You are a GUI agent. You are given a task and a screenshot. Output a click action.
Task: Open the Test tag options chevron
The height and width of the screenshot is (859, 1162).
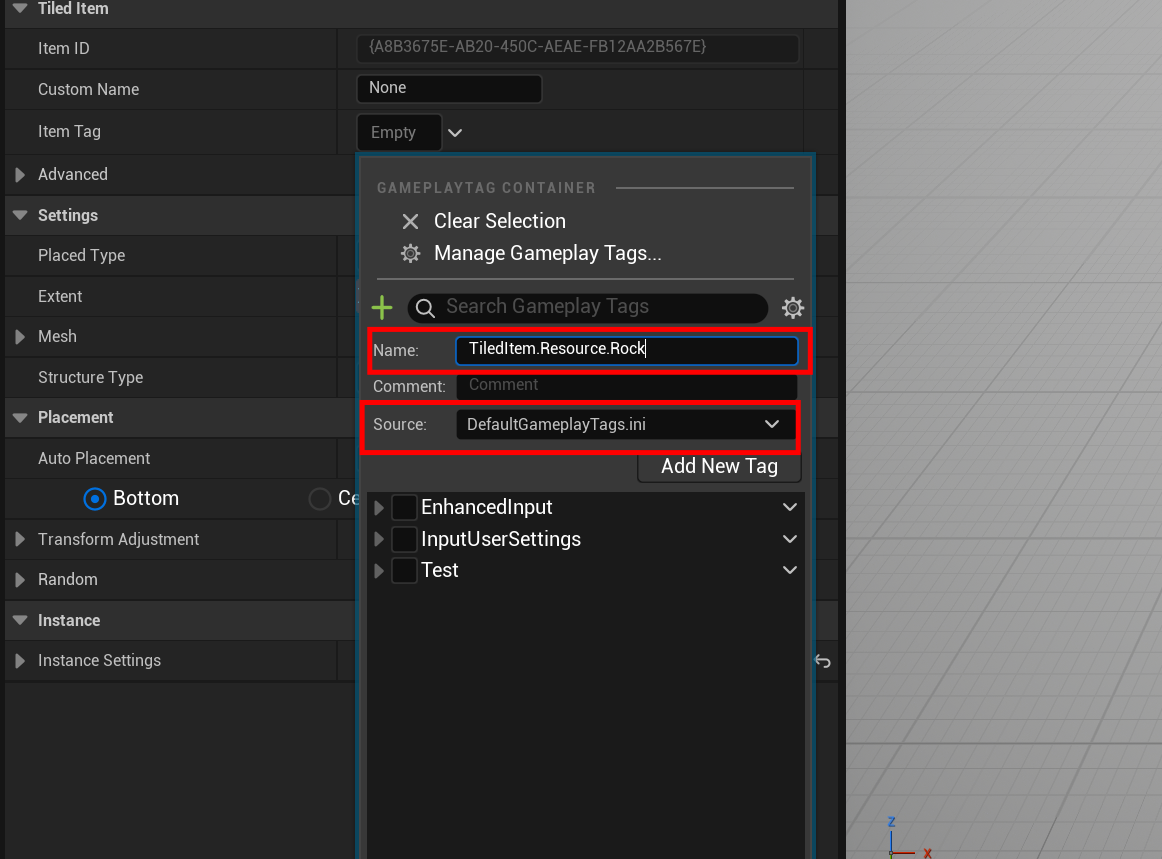tap(790, 571)
